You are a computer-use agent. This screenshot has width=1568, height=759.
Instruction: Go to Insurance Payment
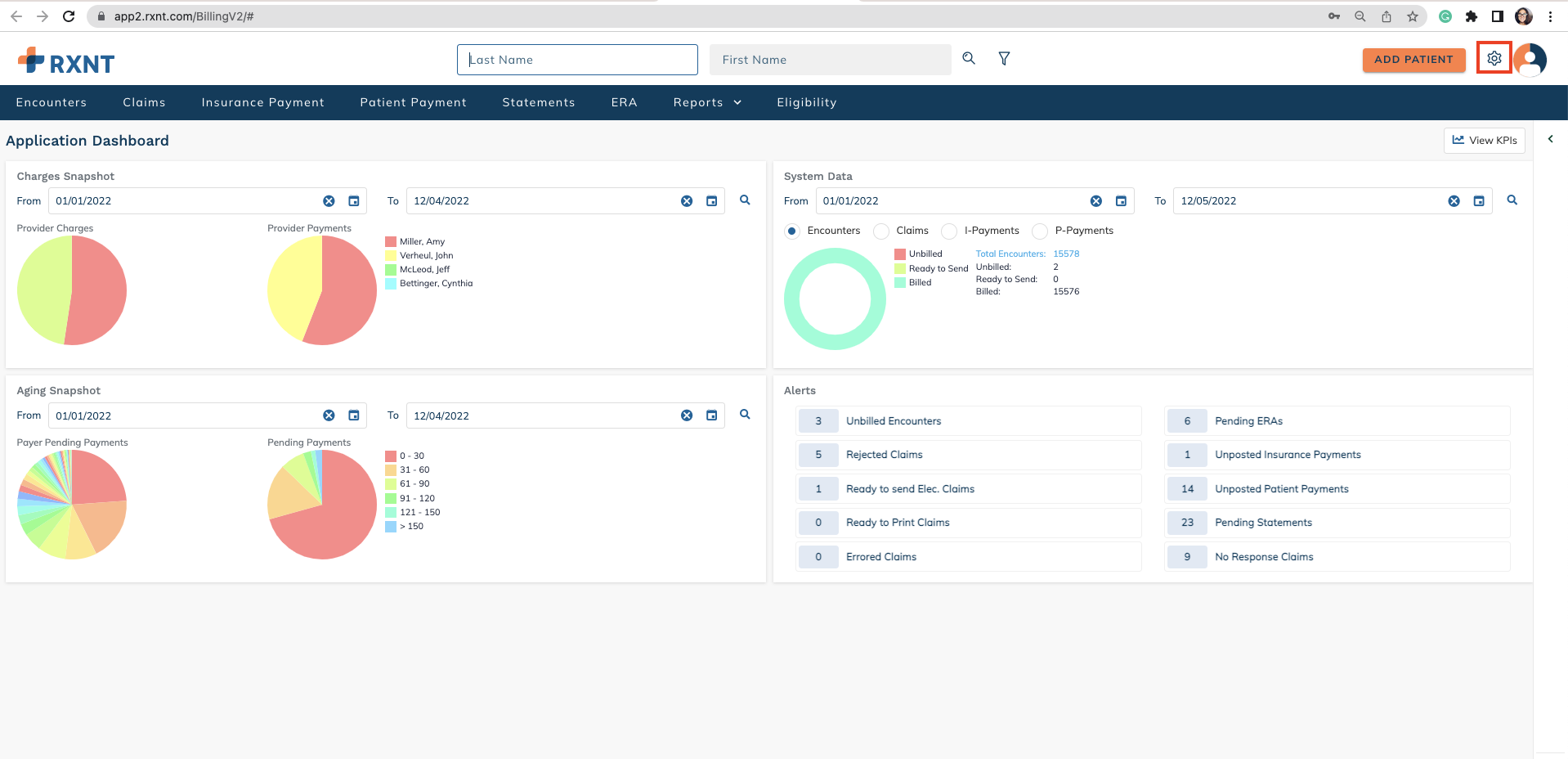[x=263, y=102]
